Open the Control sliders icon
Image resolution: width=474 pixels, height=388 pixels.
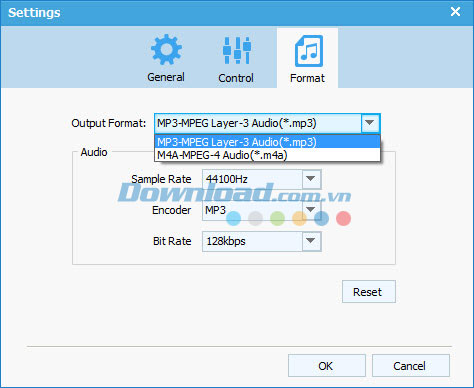(237, 50)
